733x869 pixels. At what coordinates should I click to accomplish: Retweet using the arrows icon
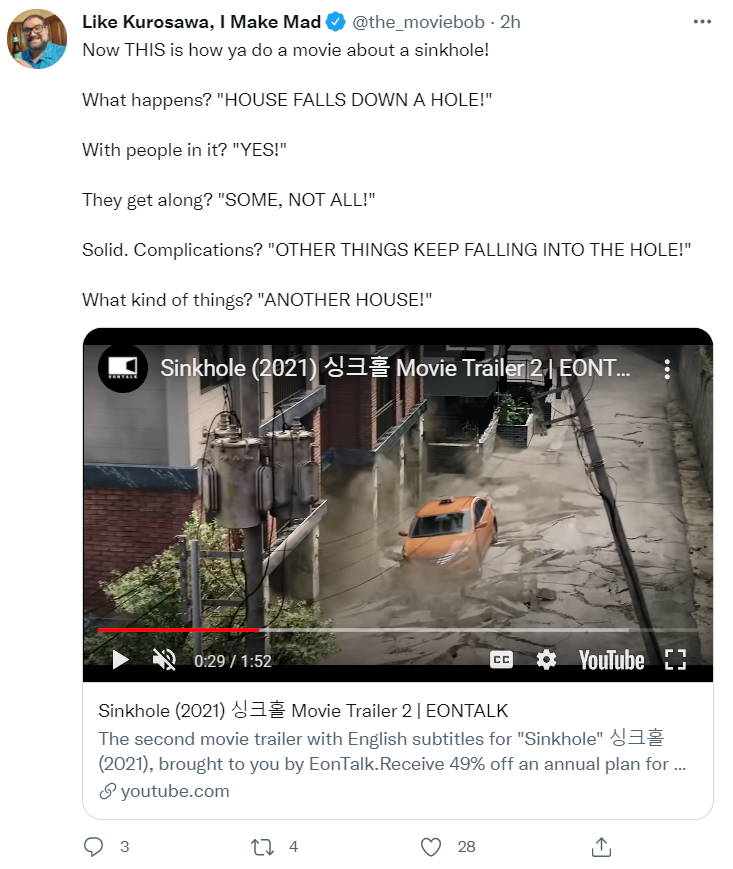[262, 846]
